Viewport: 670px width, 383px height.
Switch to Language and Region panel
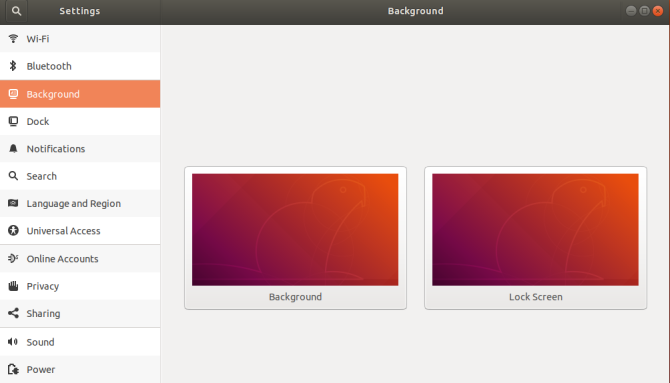tap(80, 203)
